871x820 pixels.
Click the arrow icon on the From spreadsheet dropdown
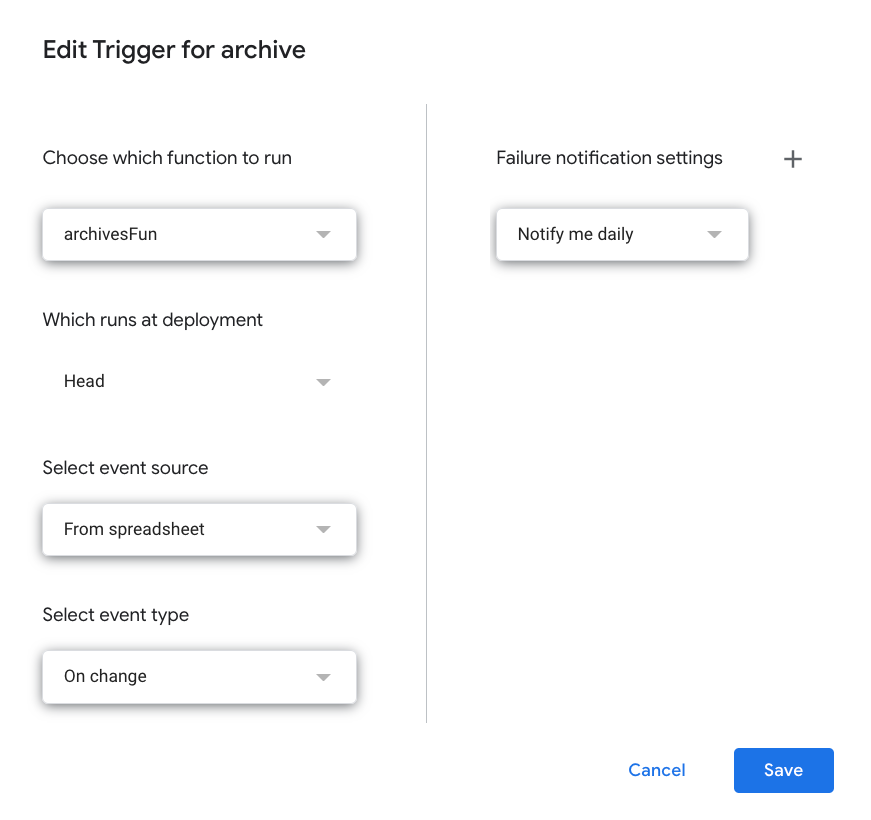323,529
